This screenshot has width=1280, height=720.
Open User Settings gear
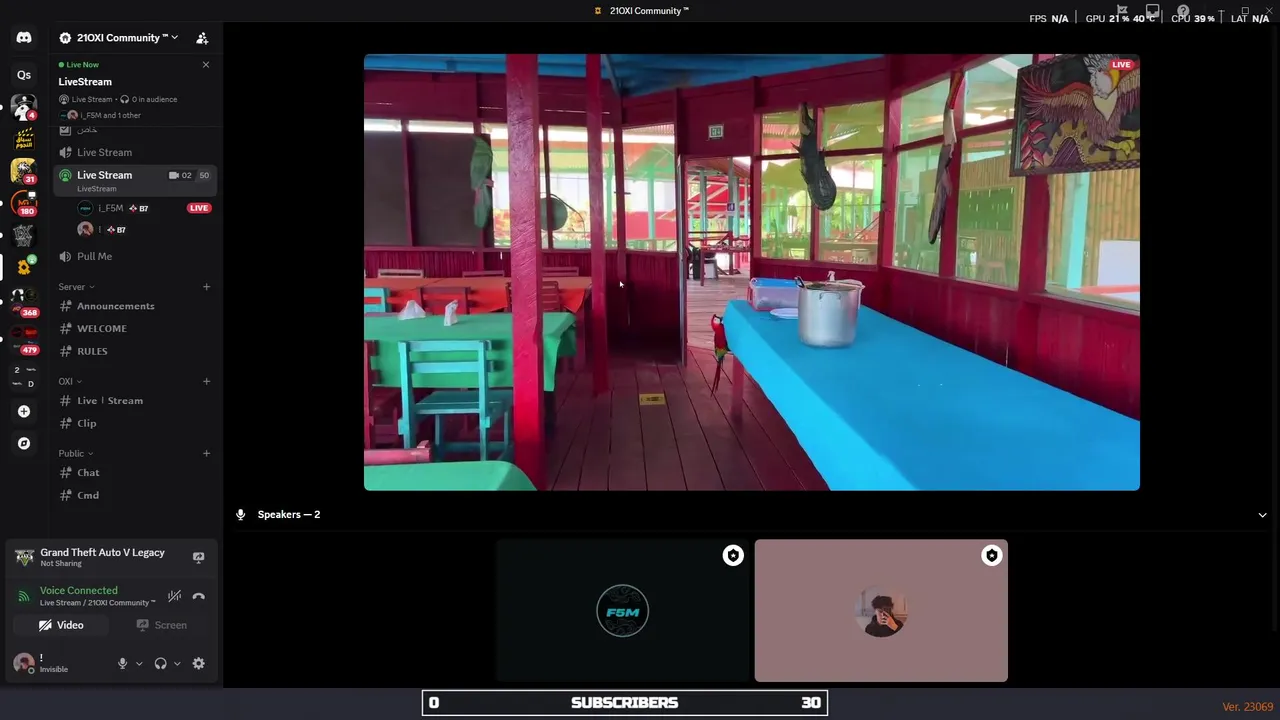click(198, 663)
